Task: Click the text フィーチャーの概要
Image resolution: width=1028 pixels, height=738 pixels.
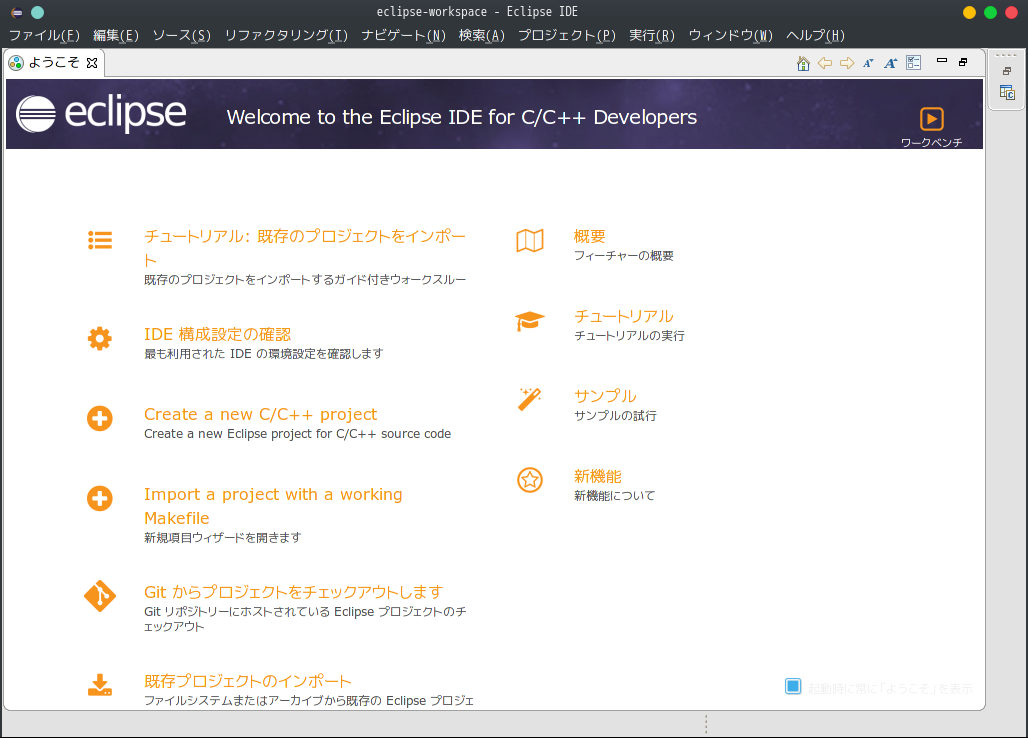Action: (x=623, y=256)
